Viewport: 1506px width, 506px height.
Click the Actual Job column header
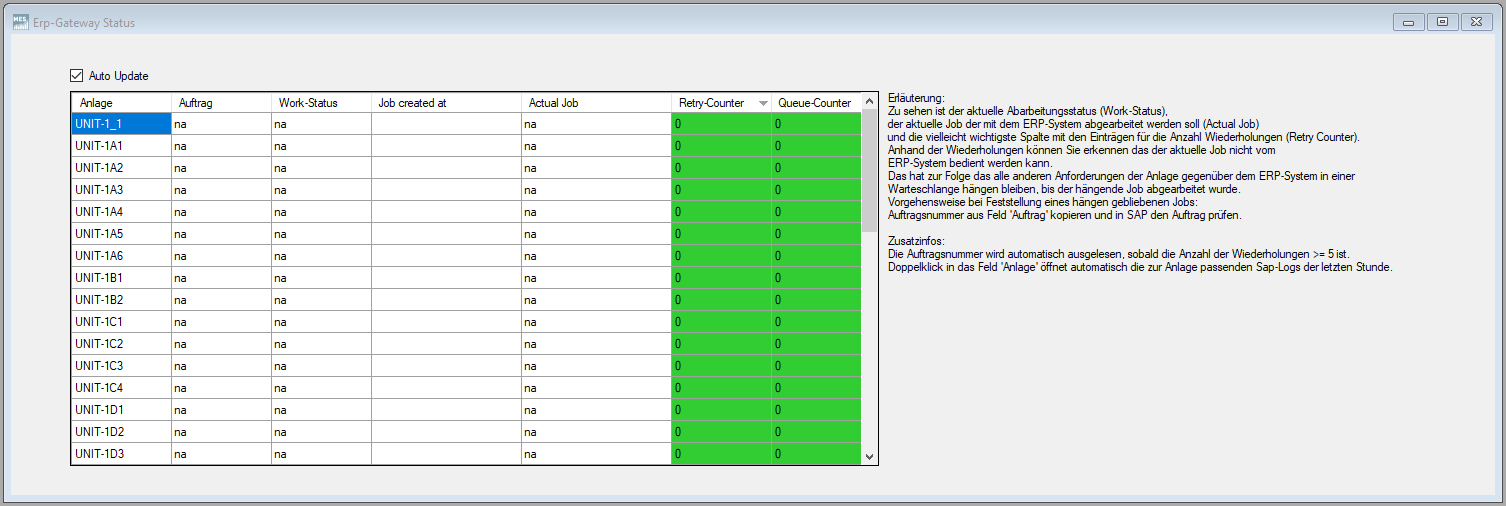click(x=595, y=103)
